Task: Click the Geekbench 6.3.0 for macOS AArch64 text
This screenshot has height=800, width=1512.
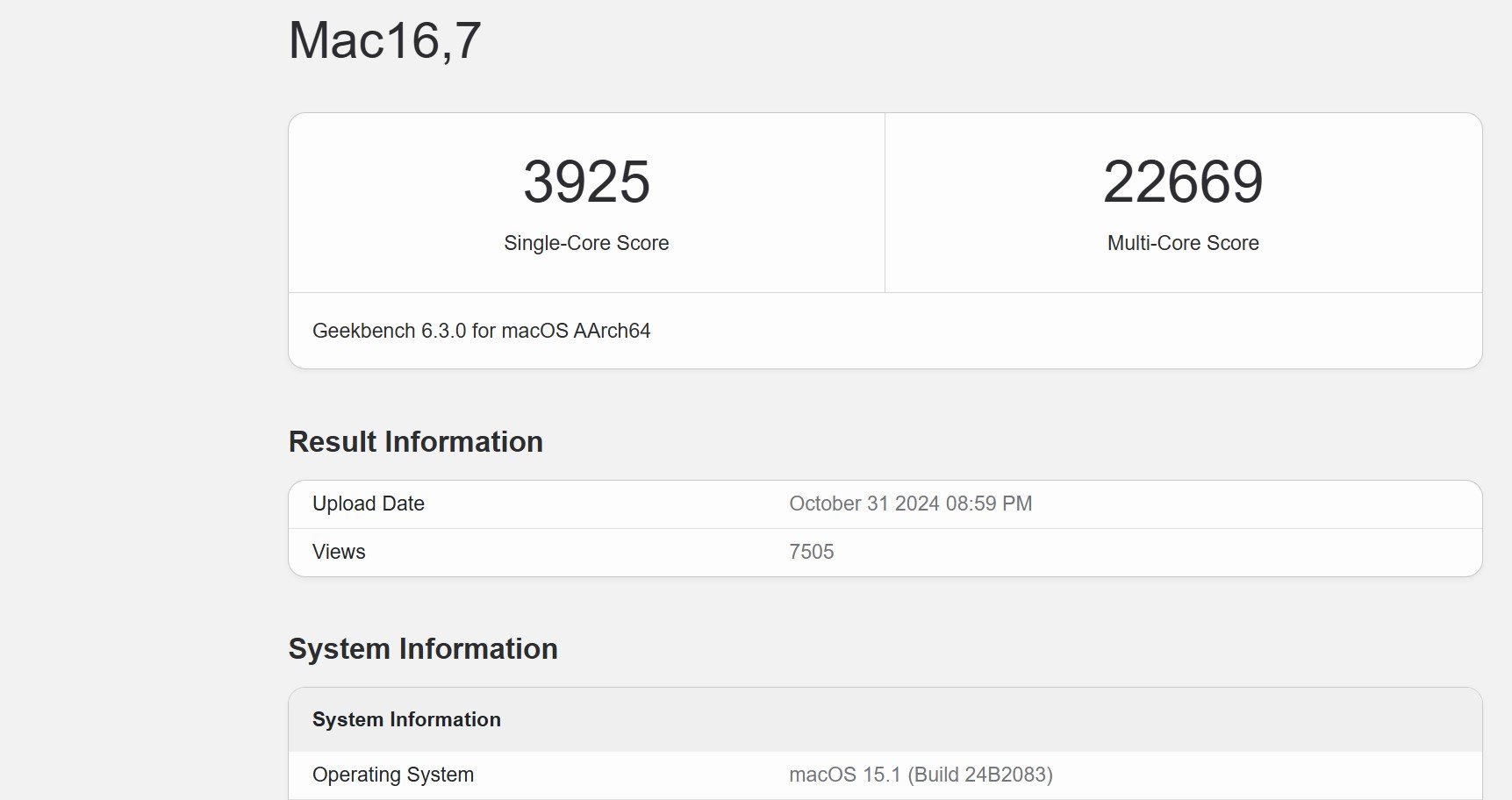Action: [482, 331]
